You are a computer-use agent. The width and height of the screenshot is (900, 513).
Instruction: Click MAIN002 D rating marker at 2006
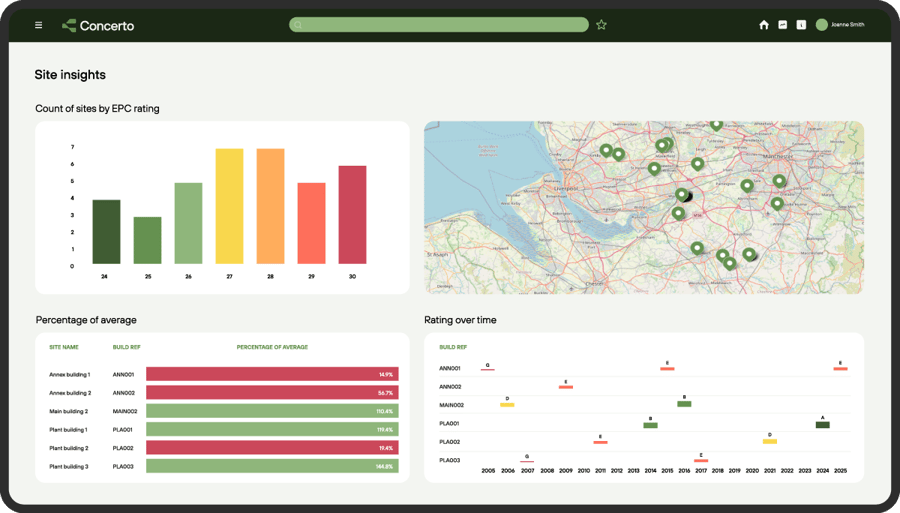tap(507, 405)
